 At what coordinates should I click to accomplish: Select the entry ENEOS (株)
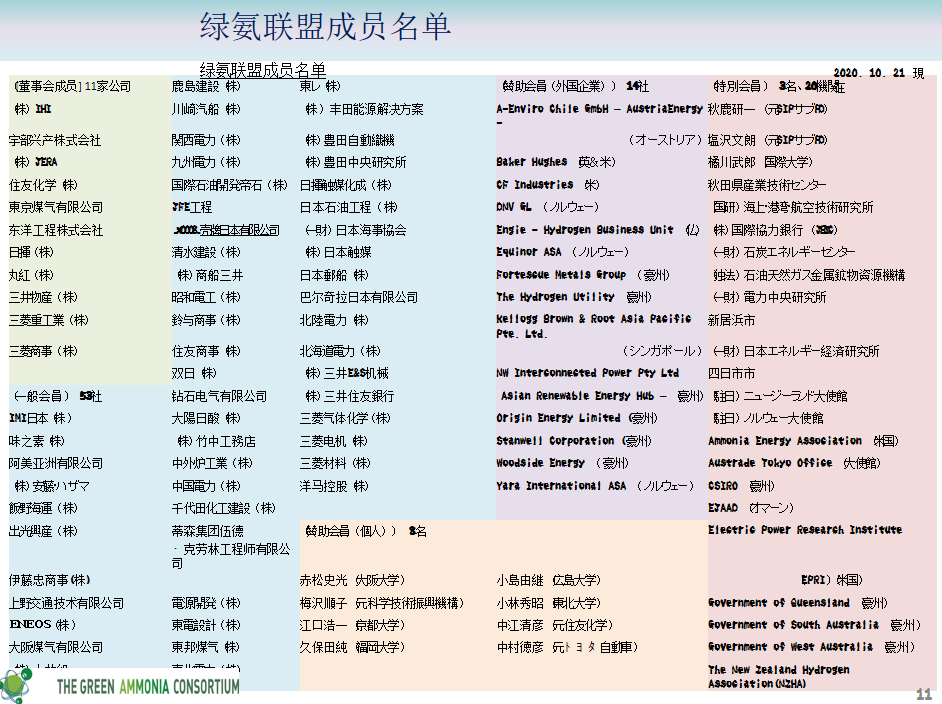[x=43, y=625]
